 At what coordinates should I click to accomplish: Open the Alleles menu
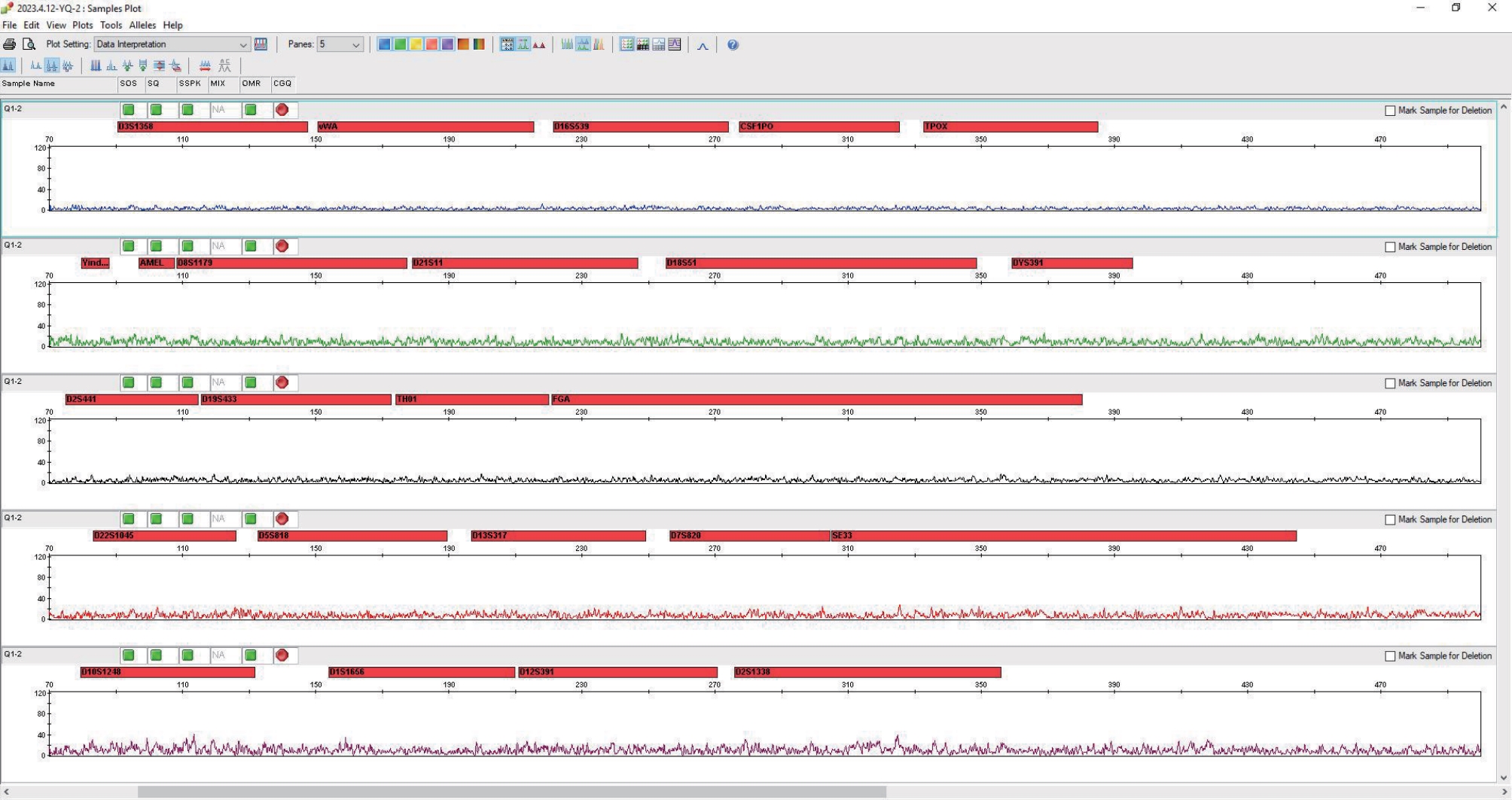coord(142,25)
